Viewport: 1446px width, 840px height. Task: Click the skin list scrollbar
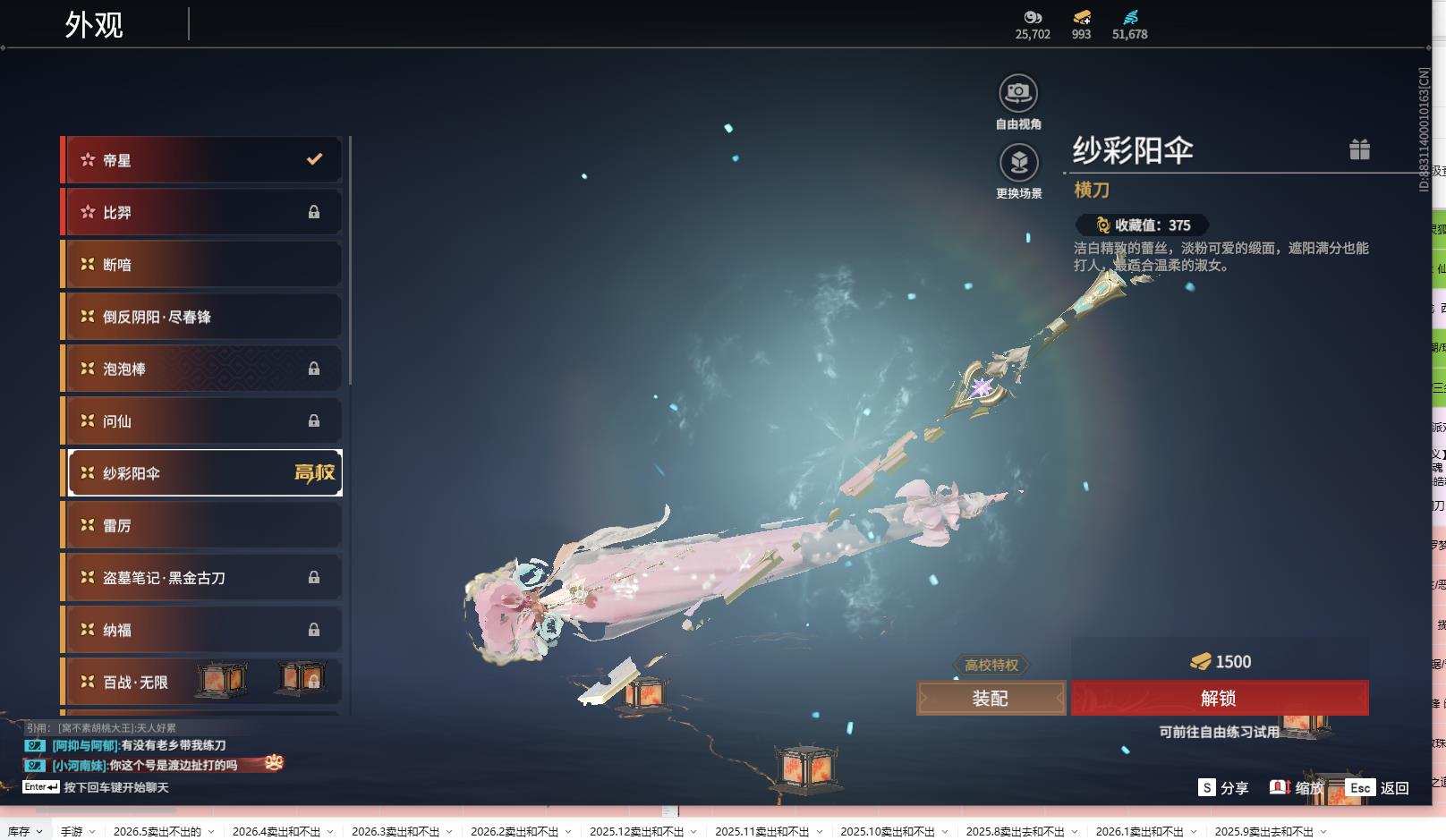click(350, 261)
